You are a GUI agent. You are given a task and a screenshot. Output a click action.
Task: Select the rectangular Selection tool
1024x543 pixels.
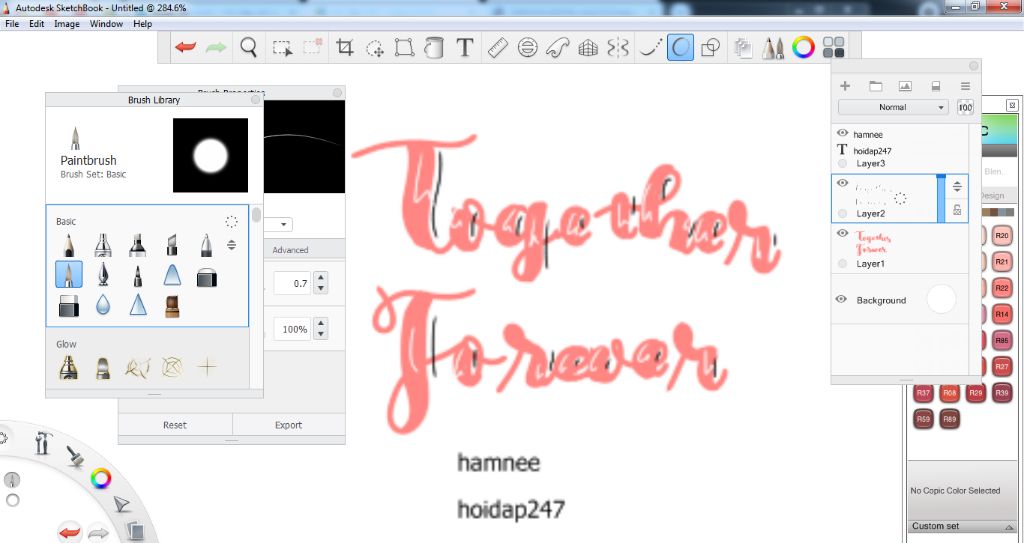(282, 48)
